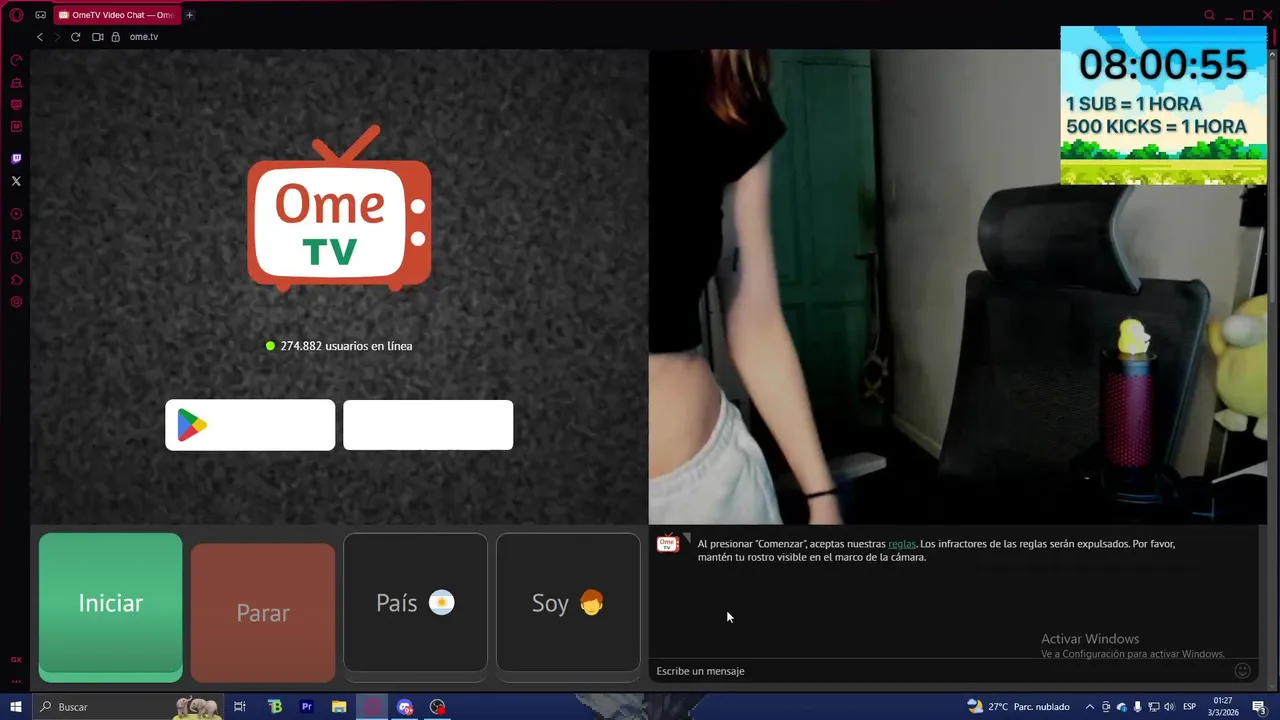Open the TB app on taskbar
The width and height of the screenshot is (1280, 720).
(x=275, y=707)
